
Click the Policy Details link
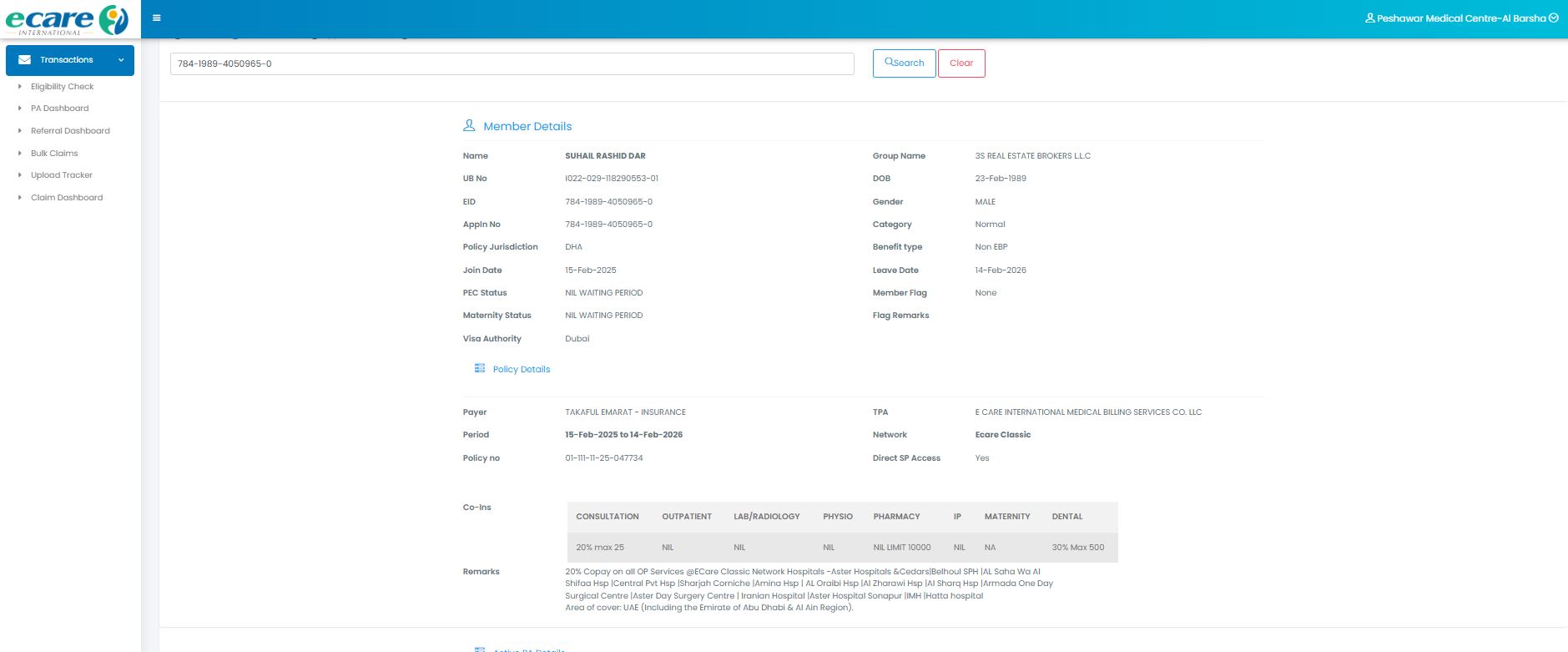tap(522, 369)
